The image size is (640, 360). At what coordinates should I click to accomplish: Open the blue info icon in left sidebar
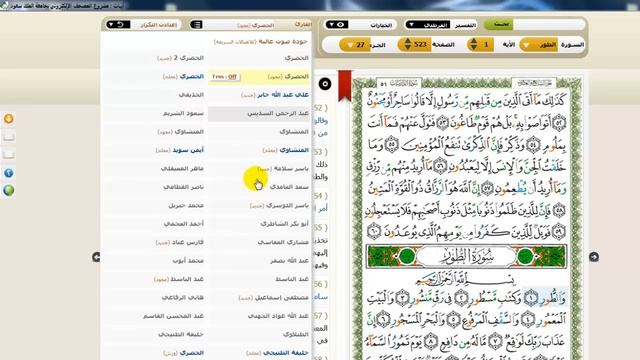coord(9,173)
